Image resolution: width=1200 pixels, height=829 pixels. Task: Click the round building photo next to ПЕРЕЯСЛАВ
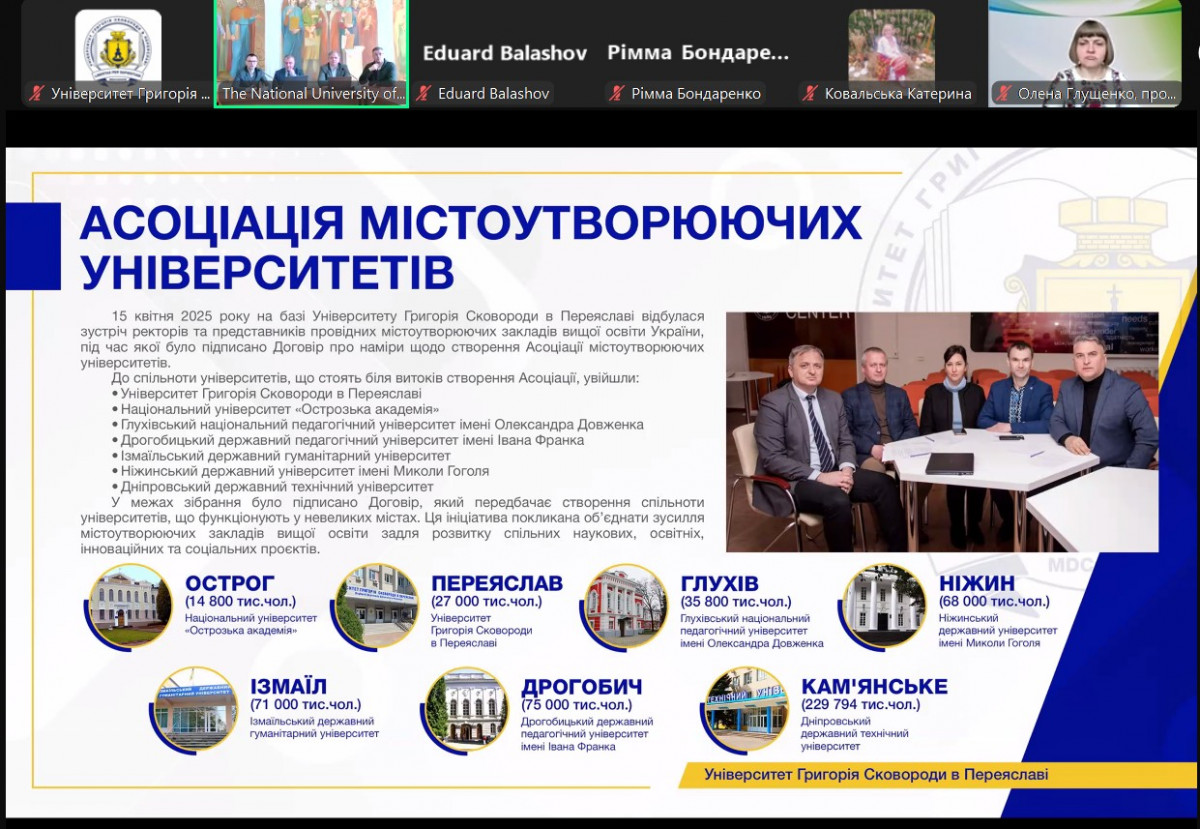tap(377, 605)
